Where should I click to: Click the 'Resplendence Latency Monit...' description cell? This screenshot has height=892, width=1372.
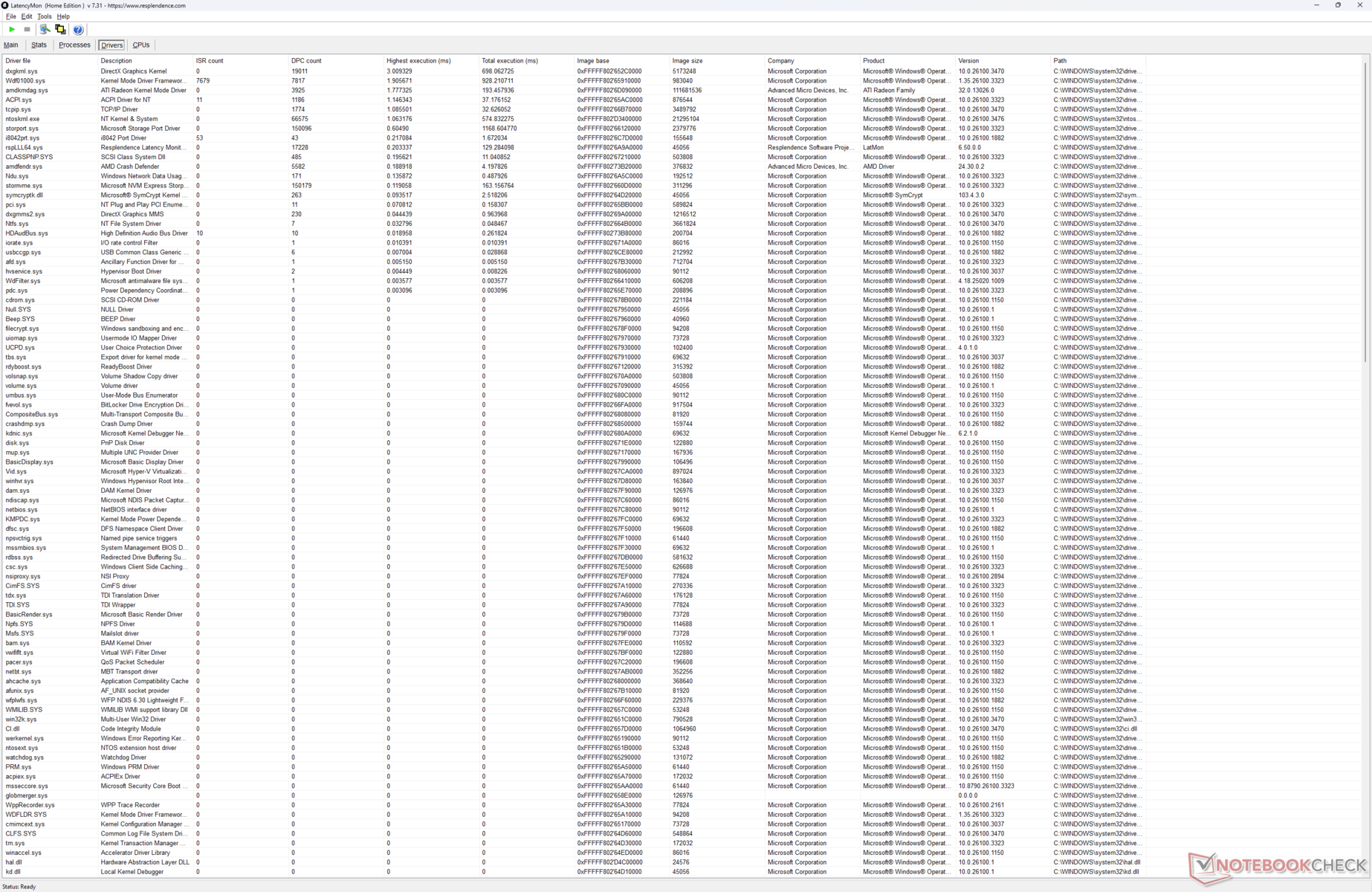coord(143,147)
